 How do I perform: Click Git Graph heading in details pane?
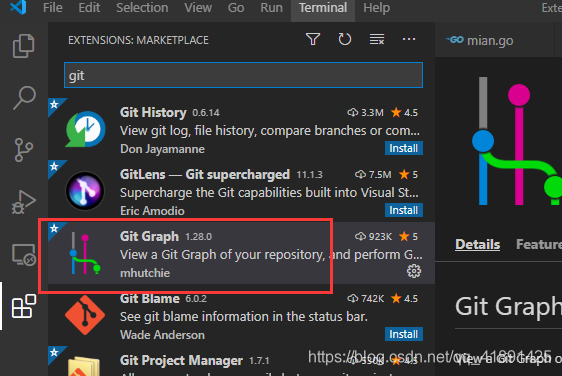(x=508, y=306)
